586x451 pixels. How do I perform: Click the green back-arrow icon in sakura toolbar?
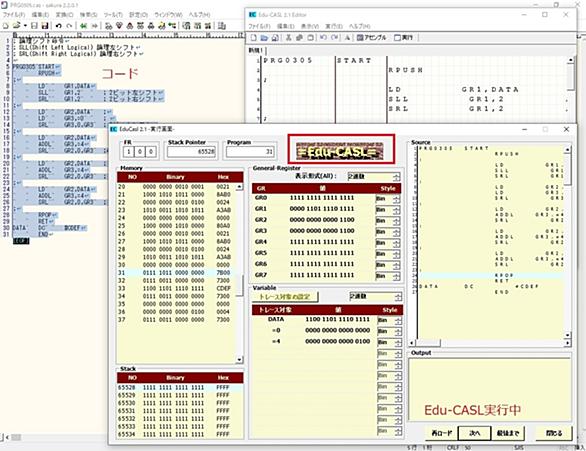(x=83, y=26)
